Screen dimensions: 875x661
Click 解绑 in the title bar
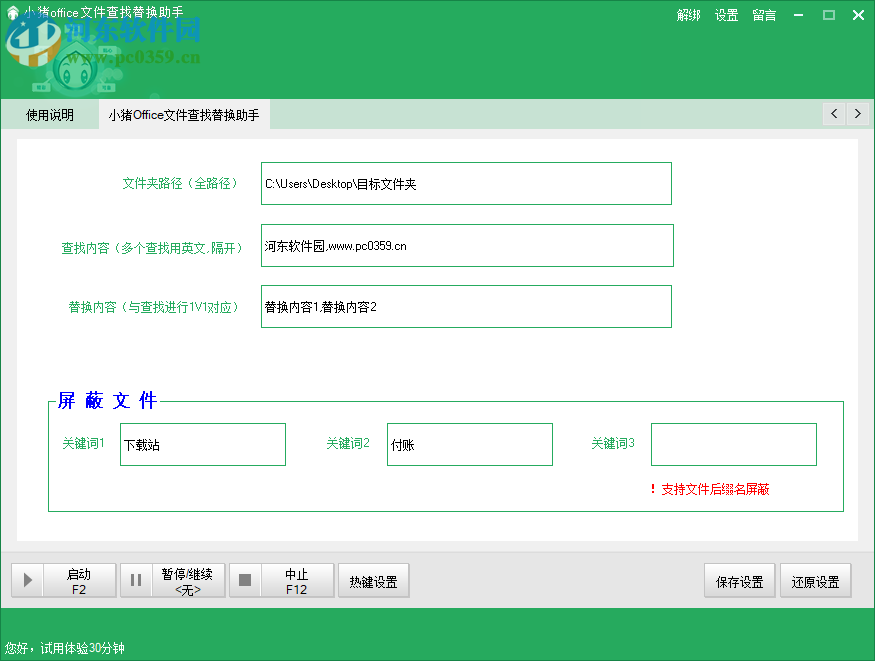[689, 15]
